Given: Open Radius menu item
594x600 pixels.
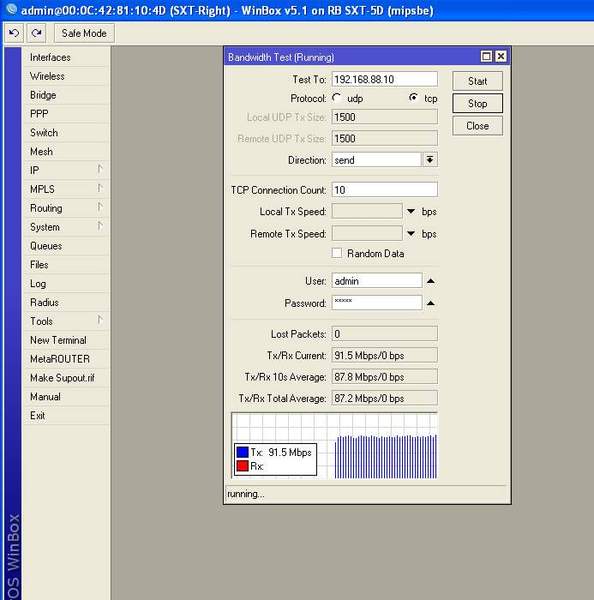Looking at the screenshot, I should [67, 302].
